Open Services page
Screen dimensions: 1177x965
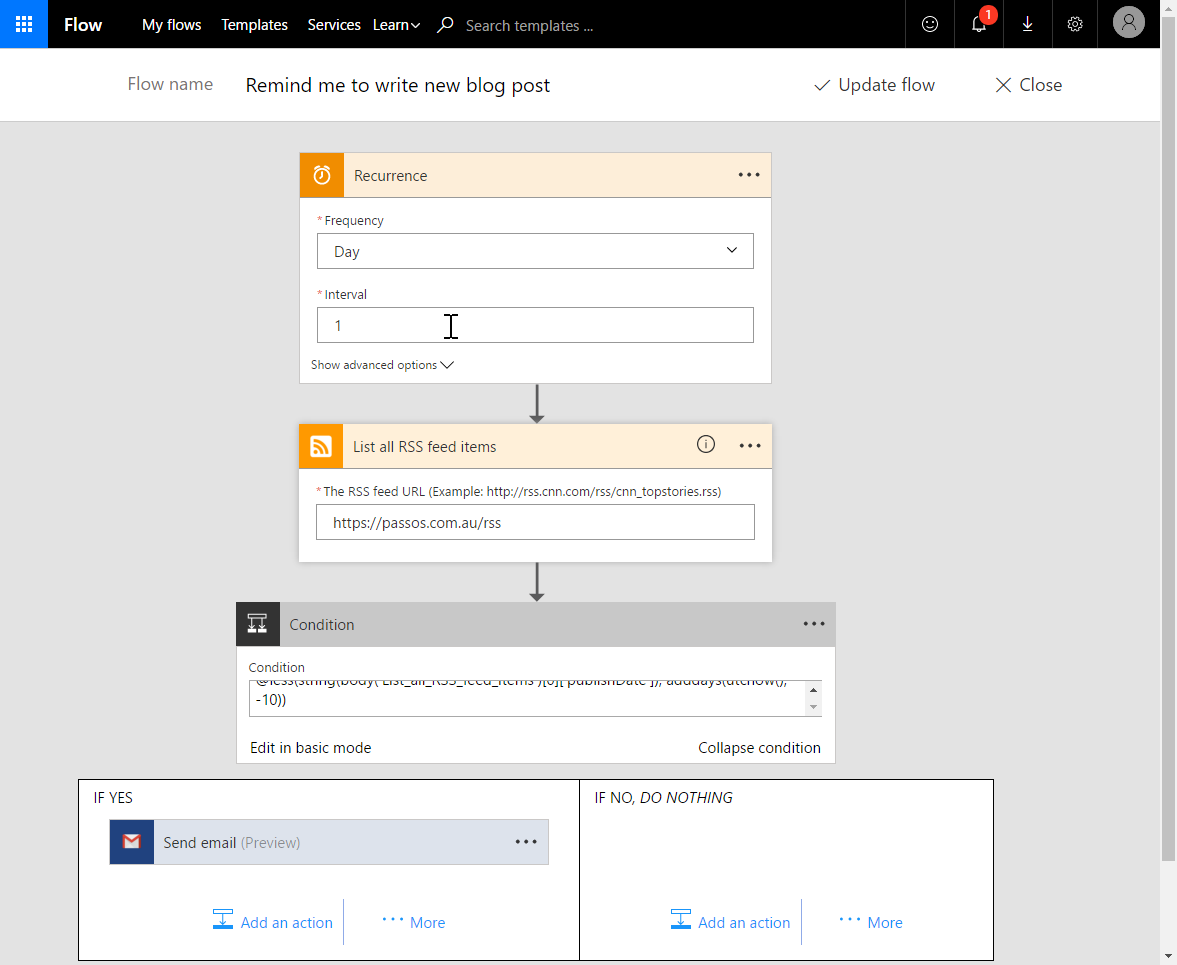tap(334, 25)
